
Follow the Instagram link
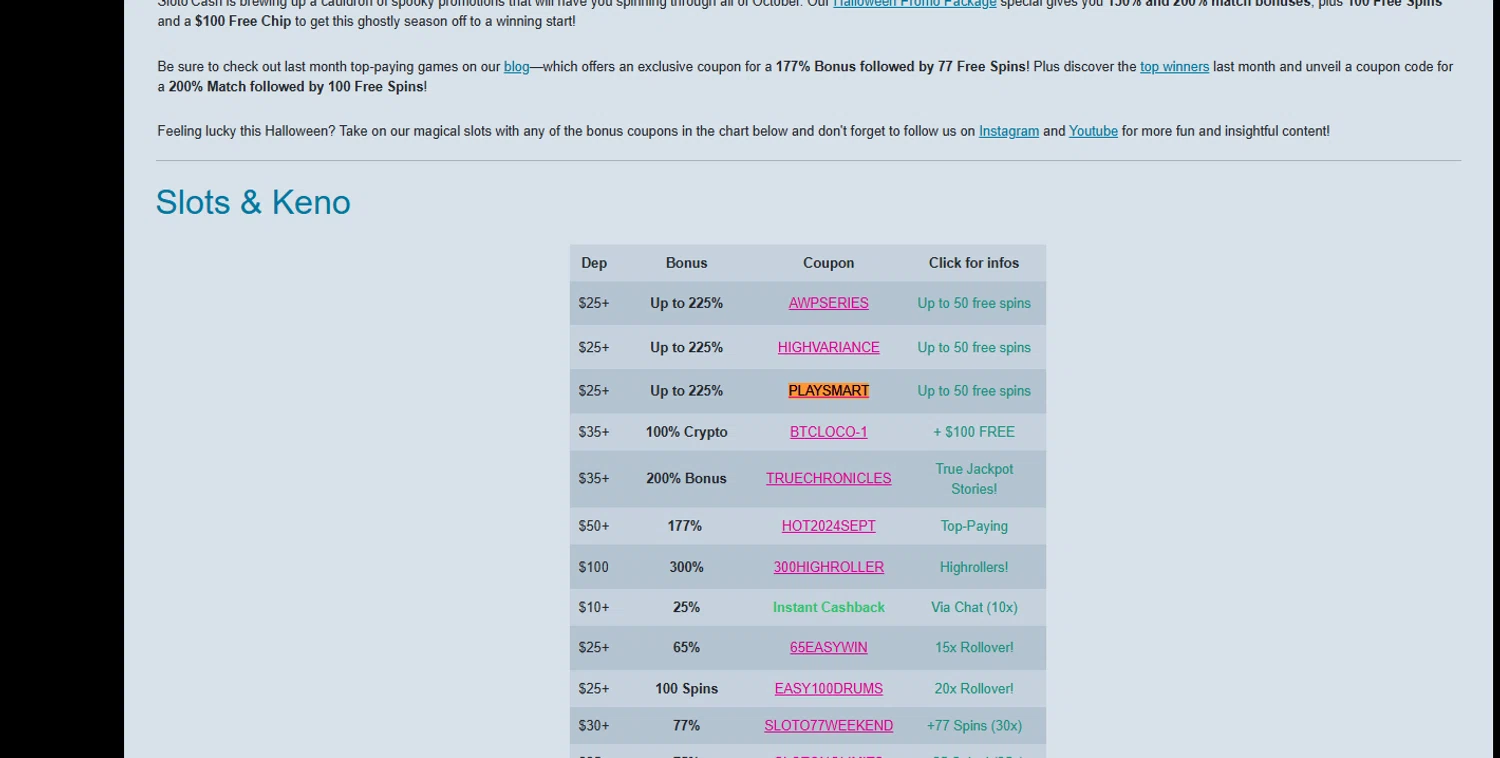coord(1009,131)
